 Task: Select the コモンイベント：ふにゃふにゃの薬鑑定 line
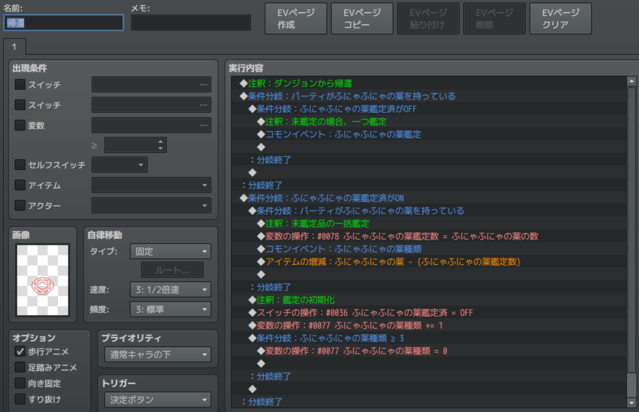pos(429,134)
